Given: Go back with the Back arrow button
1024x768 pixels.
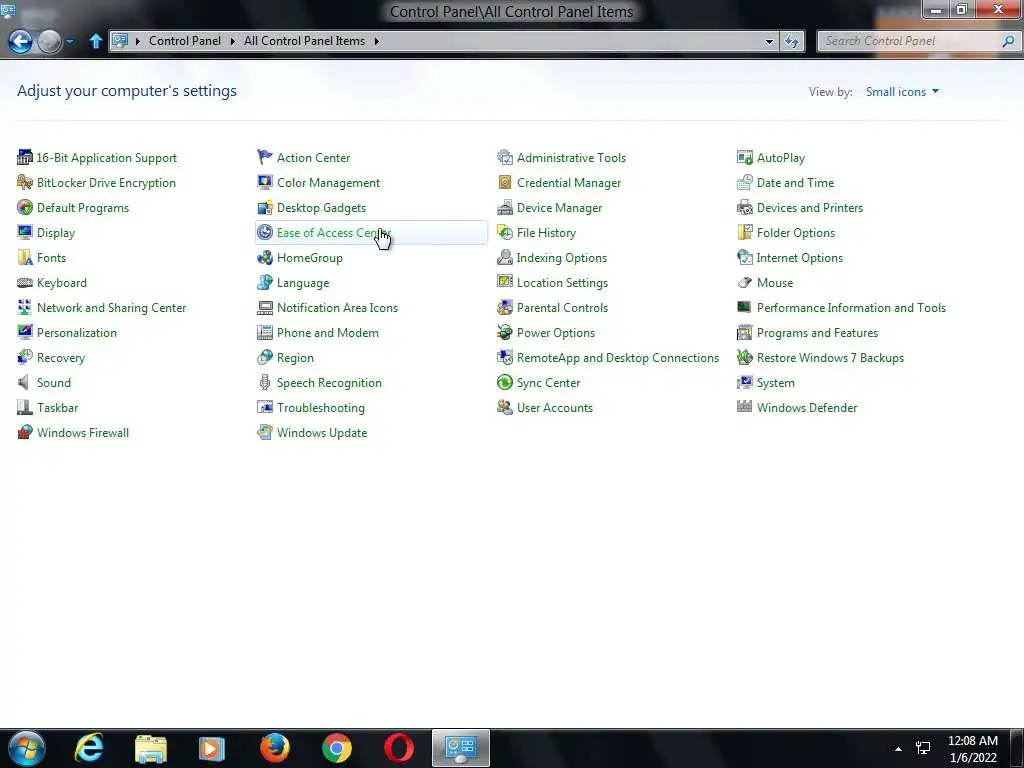Looking at the screenshot, I should click(20, 41).
